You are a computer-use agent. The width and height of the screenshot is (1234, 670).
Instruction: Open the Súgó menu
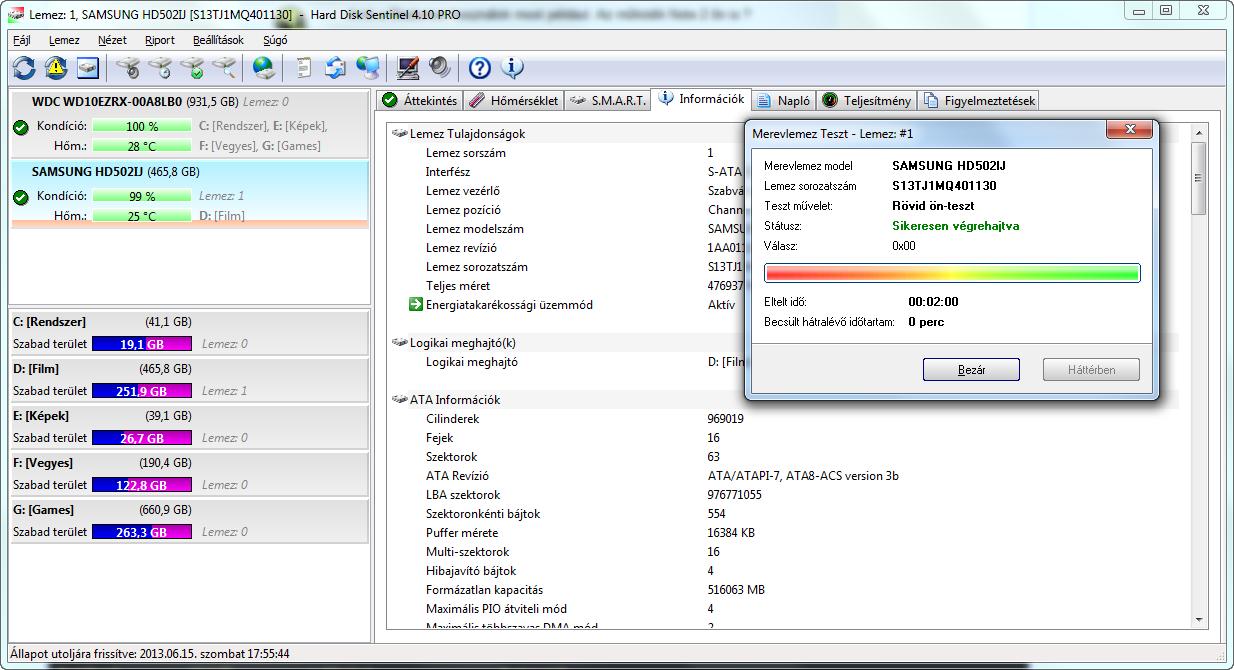275,40
